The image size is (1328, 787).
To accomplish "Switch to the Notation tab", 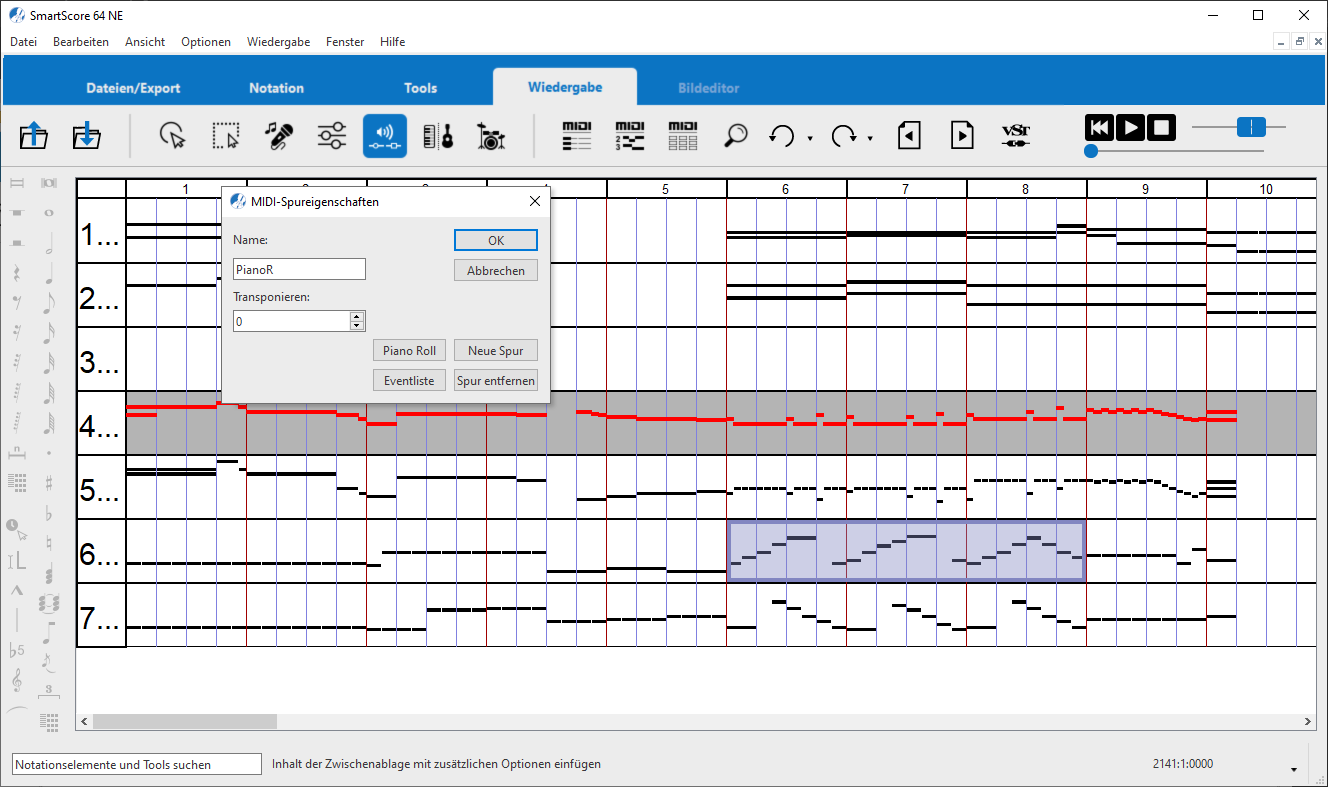I will pyautogui.click(x=276, y=88).
